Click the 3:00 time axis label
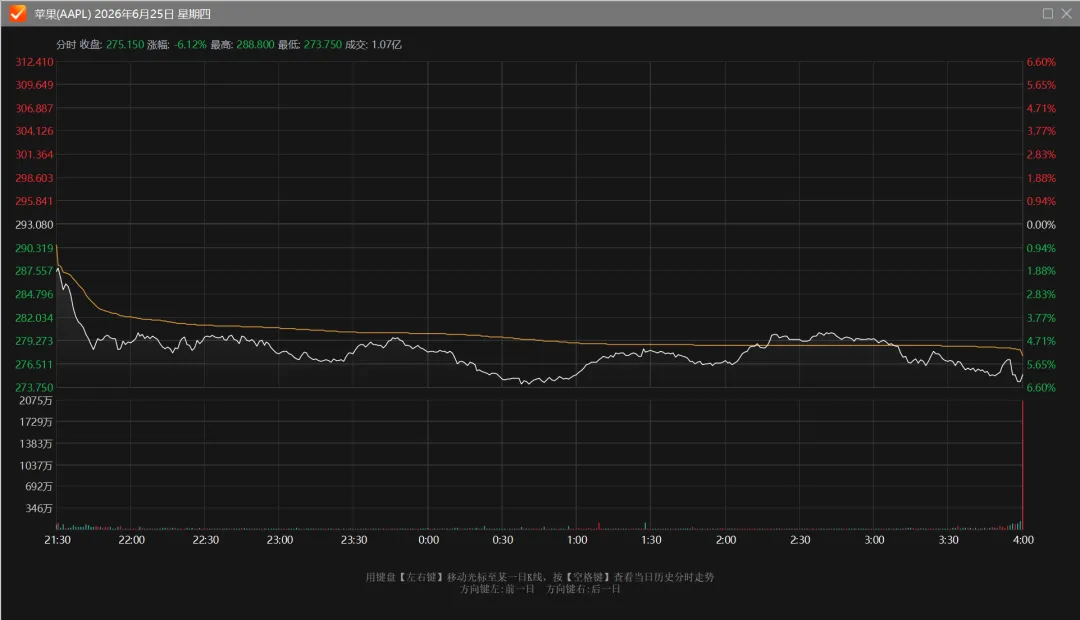Image resolution: width=1080 pixels, height=620 pixels. pyautogui.click(x=875, y=540)
